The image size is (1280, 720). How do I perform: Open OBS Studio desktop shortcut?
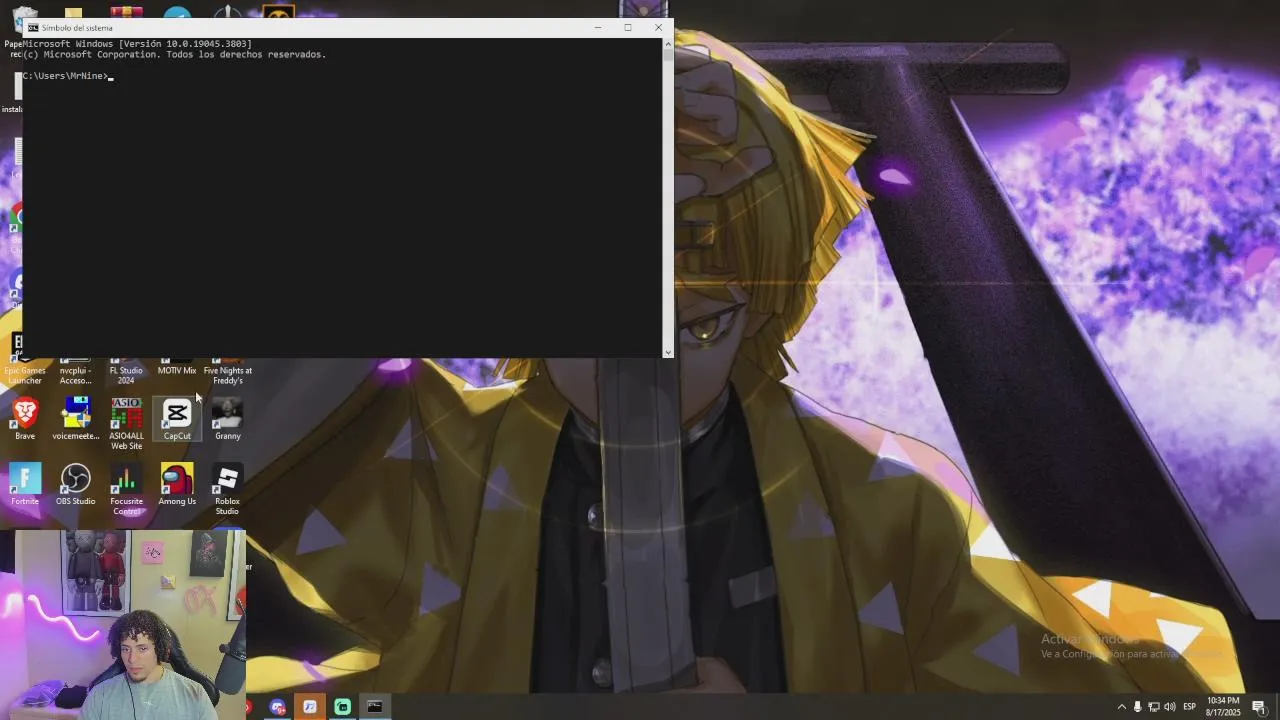pos(76,484)
